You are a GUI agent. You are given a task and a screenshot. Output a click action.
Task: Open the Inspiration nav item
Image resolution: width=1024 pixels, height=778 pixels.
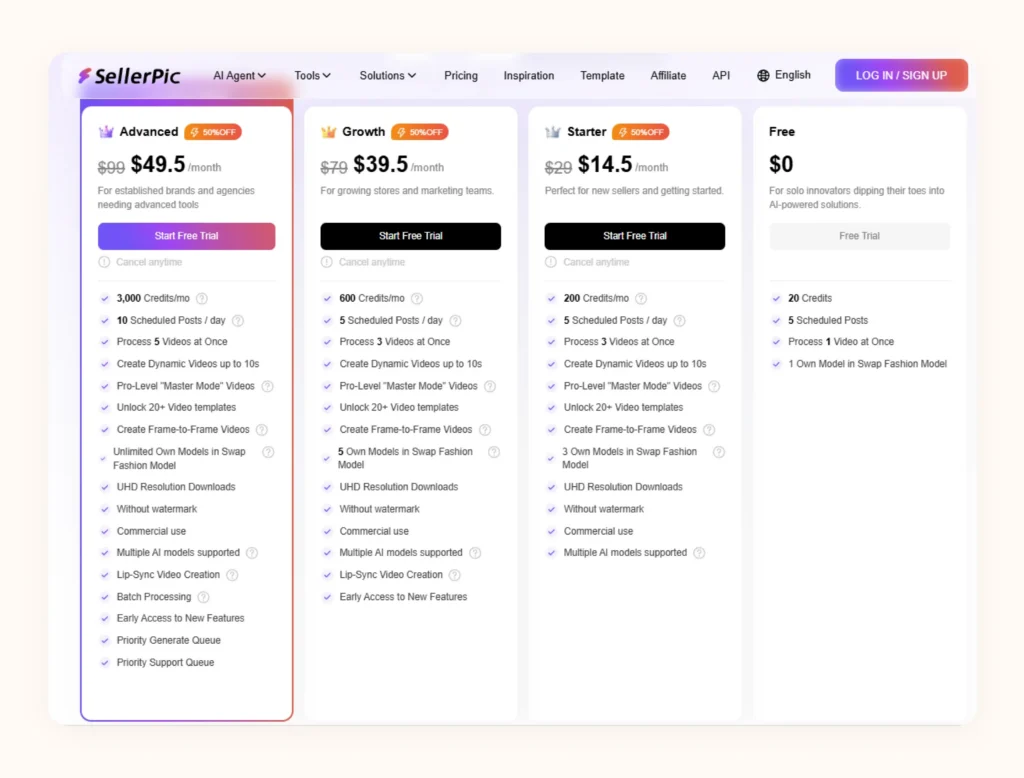[x=528, y=76]
